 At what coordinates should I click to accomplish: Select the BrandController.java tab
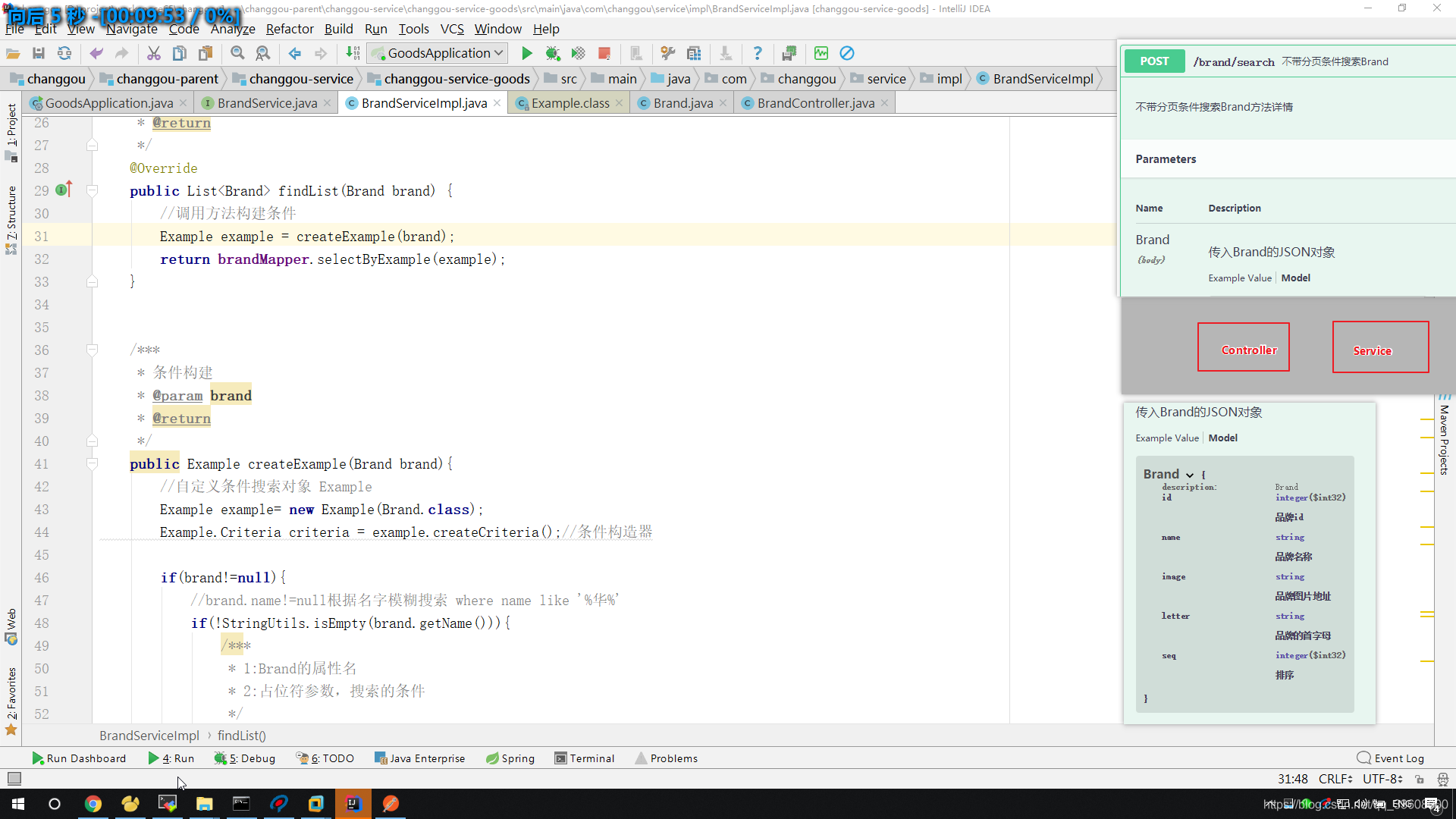tap(816, 103)
